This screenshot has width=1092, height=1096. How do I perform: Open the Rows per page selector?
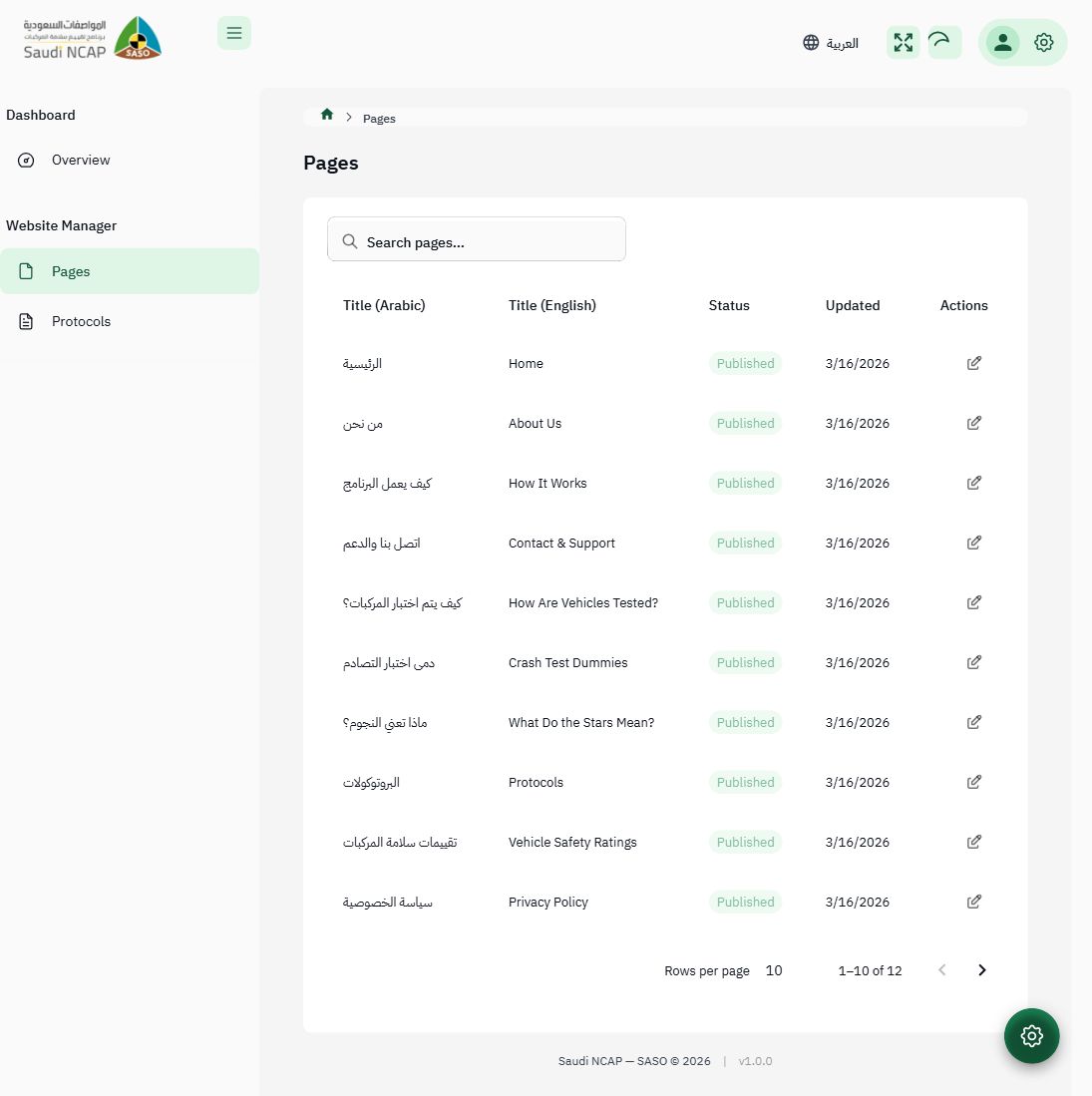pyautogui.click(x=774, y=970)
